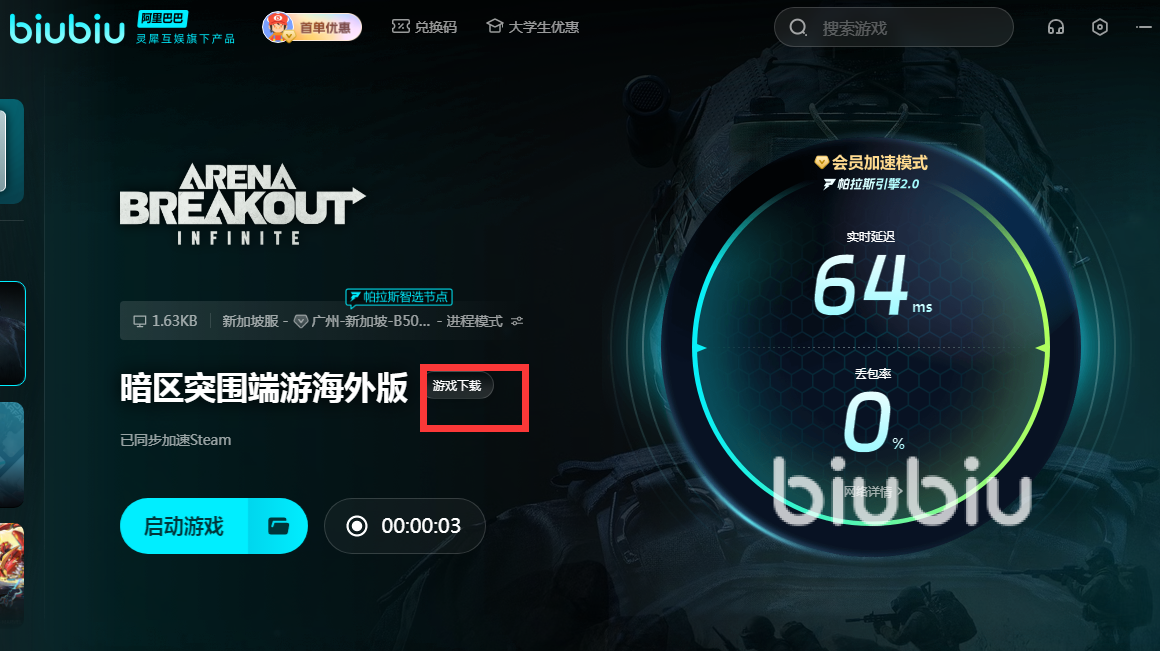This screenshot has width=1160, height=651.
Task: Click the 大学生优惠 graduation cap icon
Action: 494,27
